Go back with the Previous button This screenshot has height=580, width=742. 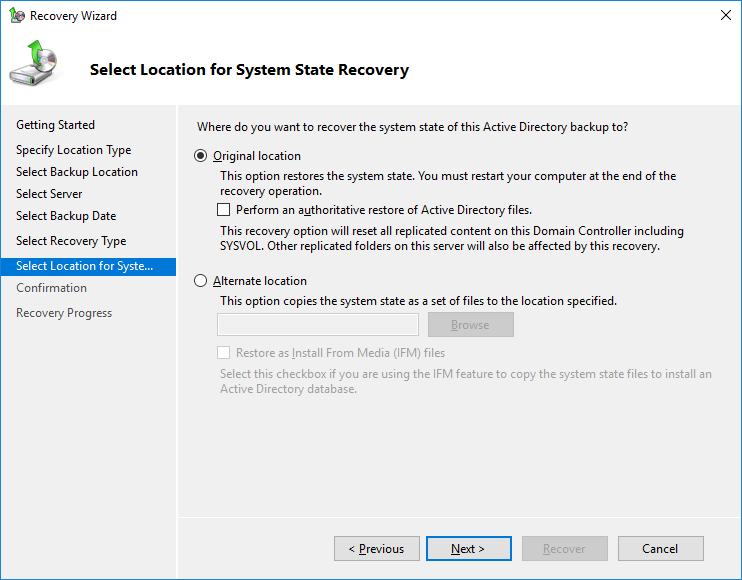[x=376, y=549]
